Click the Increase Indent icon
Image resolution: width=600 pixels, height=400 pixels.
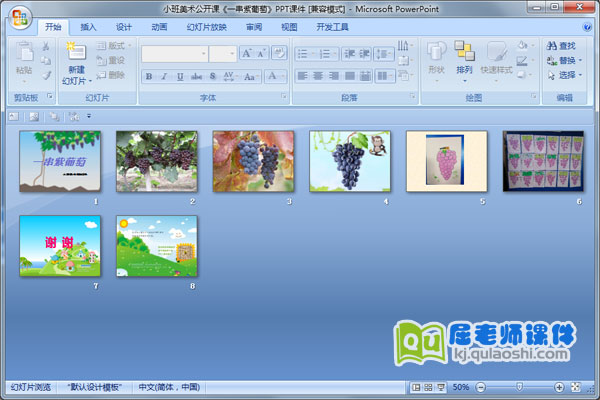[364, 54]
